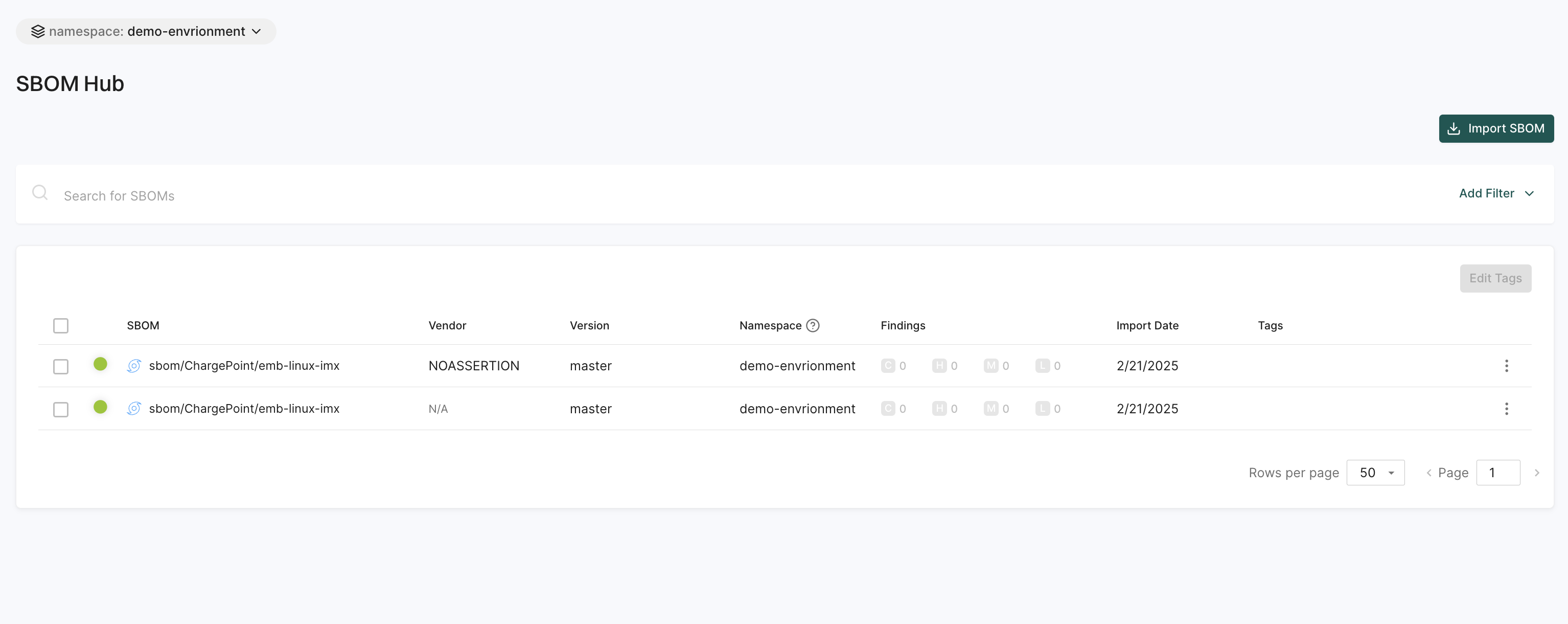Expand the Add Filter dropdown

1495,193
